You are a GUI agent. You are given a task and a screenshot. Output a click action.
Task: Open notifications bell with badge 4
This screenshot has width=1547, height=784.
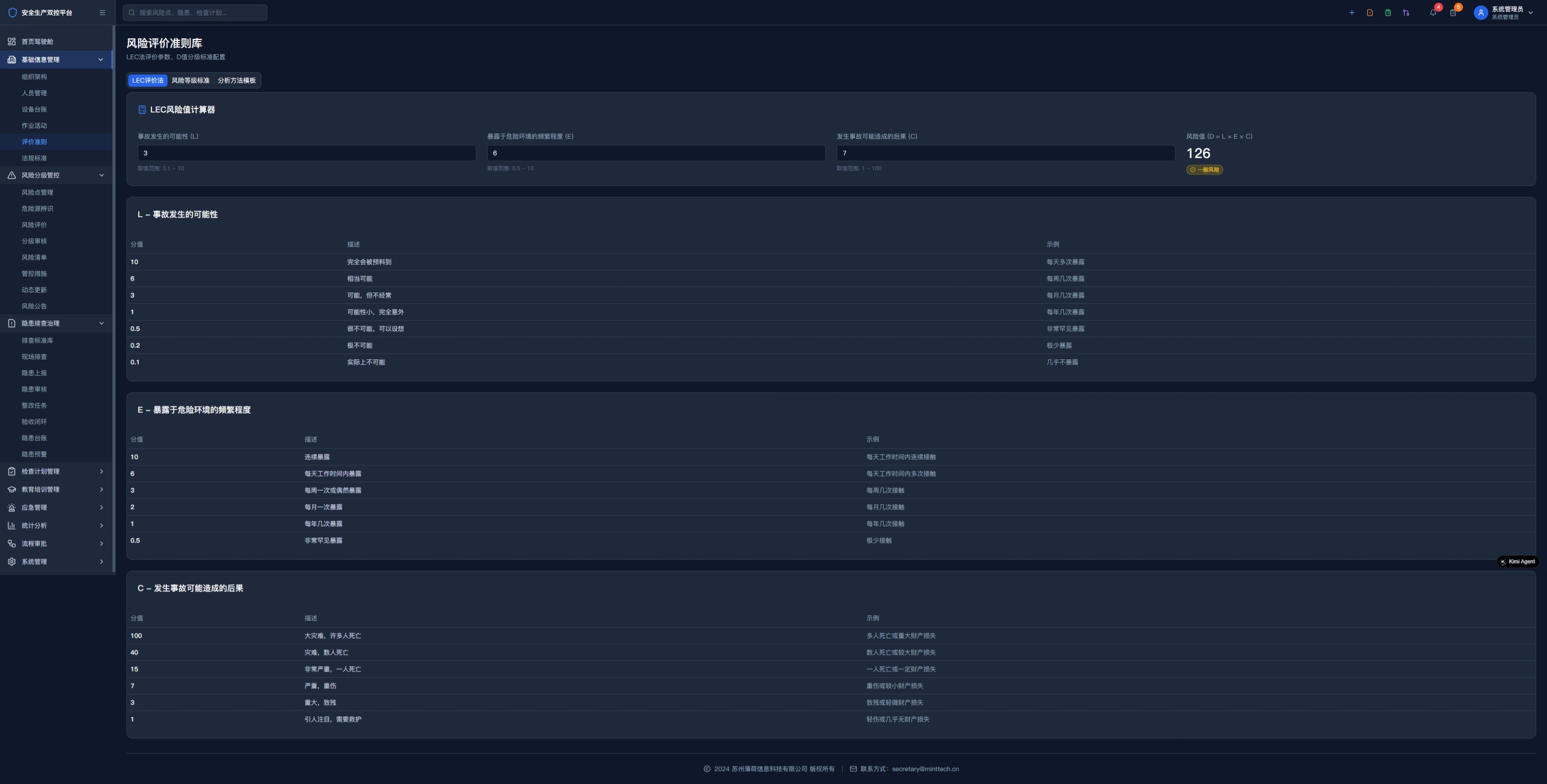[1433, 13]
